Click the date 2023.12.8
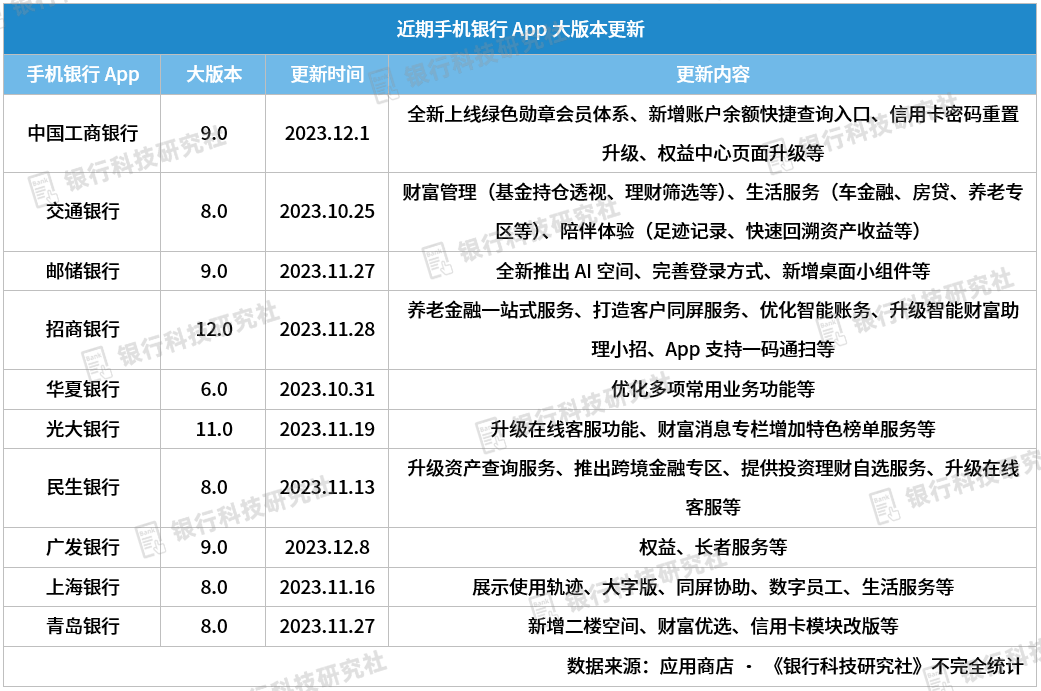 [x=327, y=547]
